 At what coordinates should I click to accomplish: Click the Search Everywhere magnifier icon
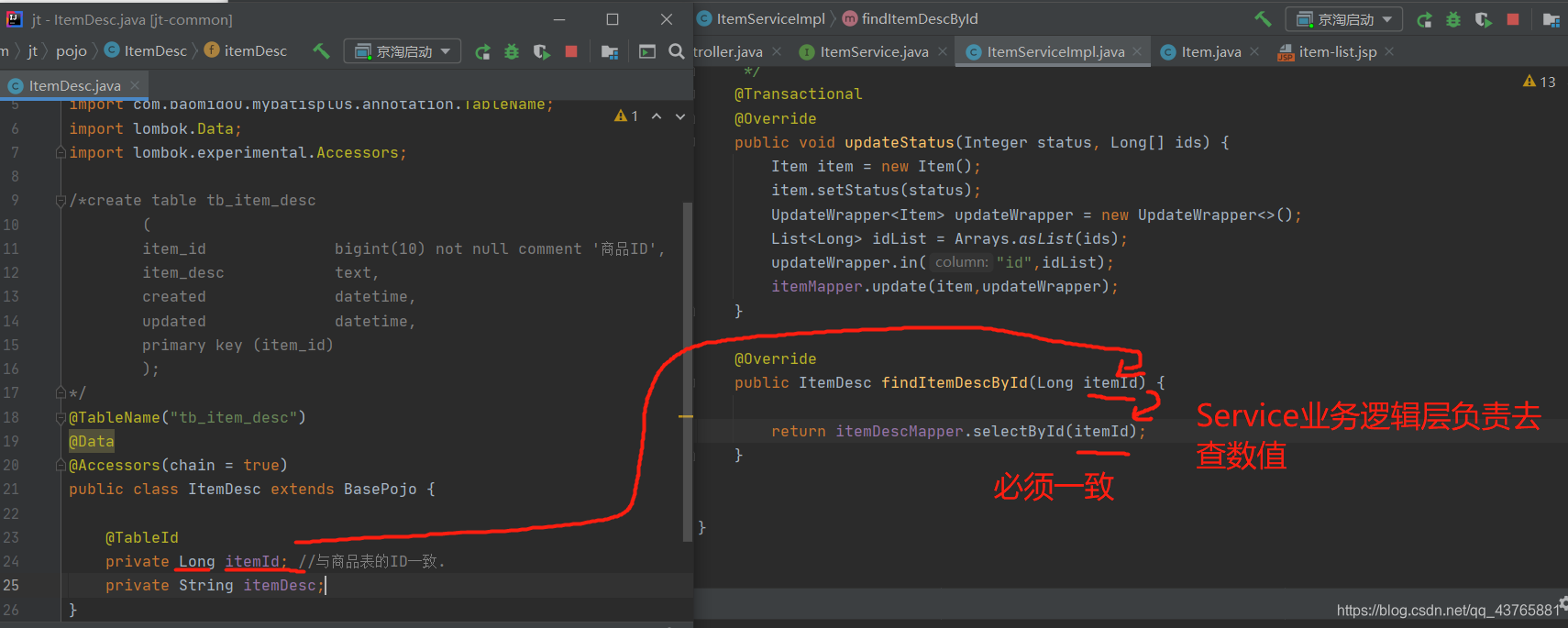click(677, 51)
